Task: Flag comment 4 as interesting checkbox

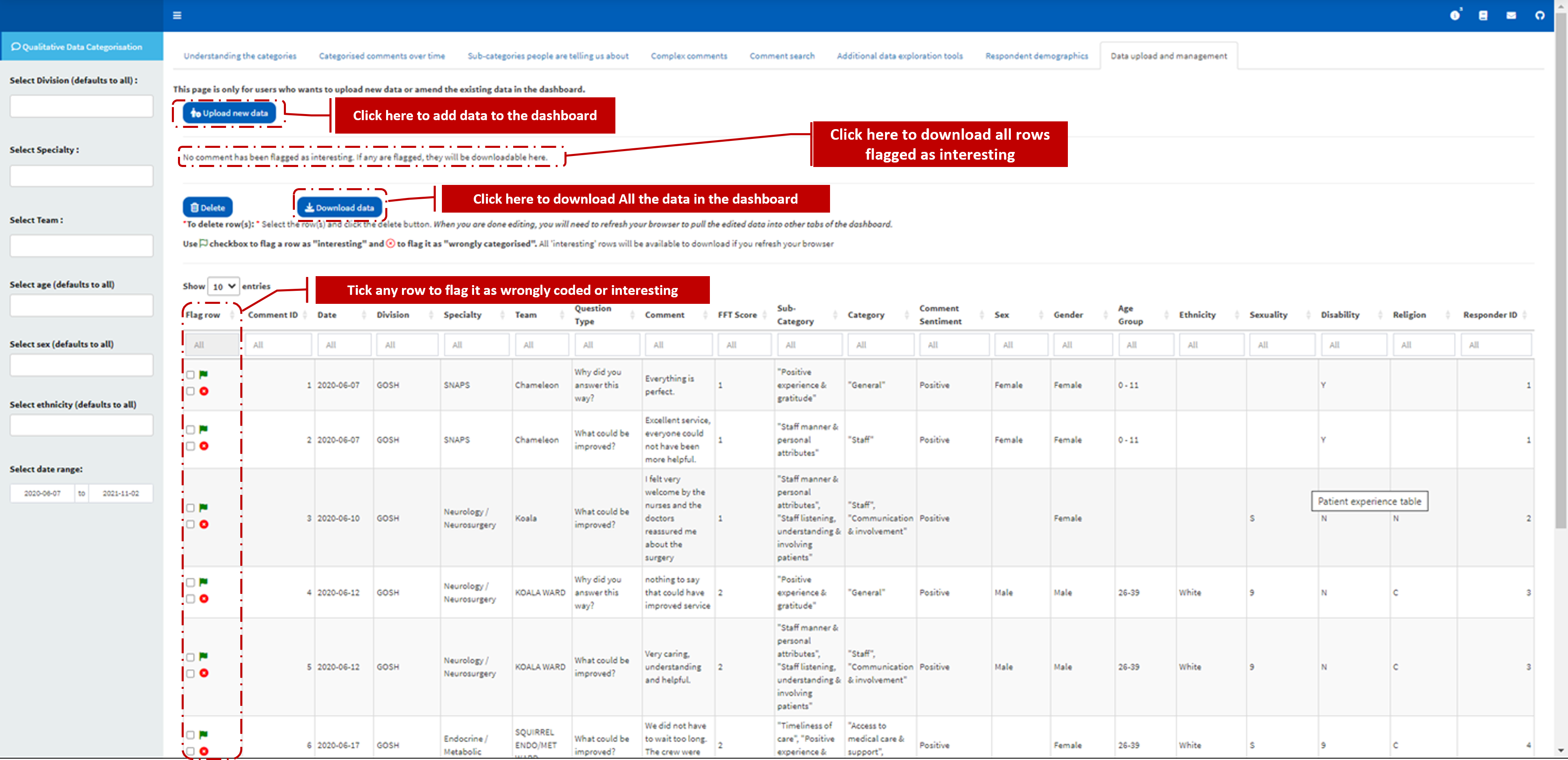Action: [x=191, y=583]
